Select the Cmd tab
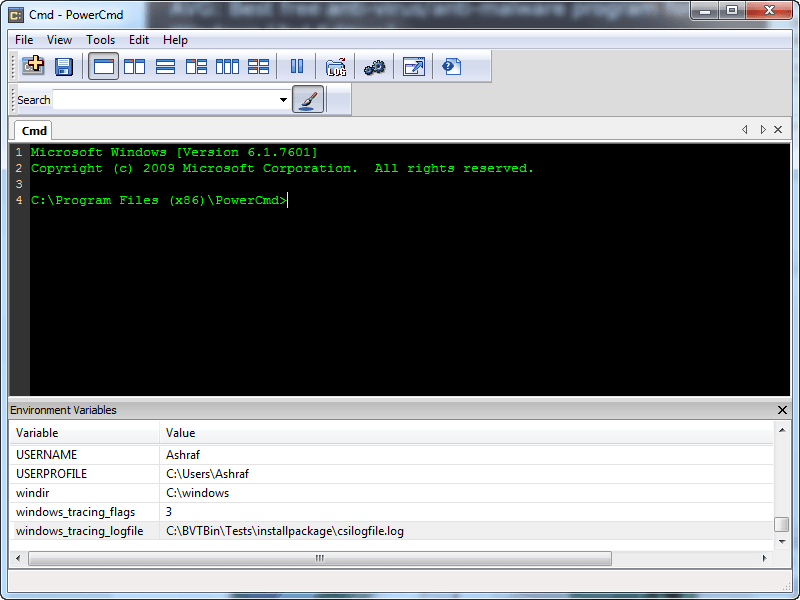This screenshot has width=800, height=600. 34,131
